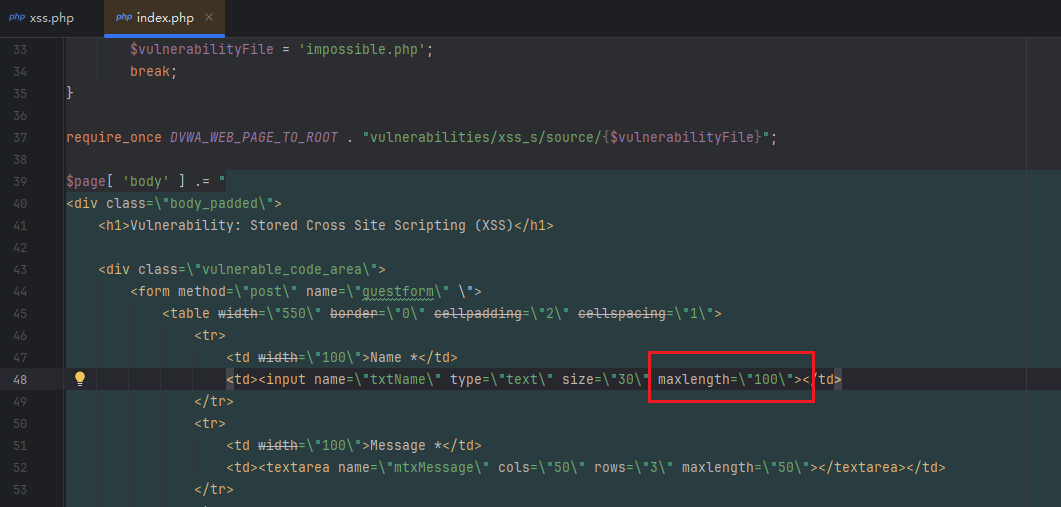Close the index.php editor tab

pyautogui.click(x=208, y=18)
